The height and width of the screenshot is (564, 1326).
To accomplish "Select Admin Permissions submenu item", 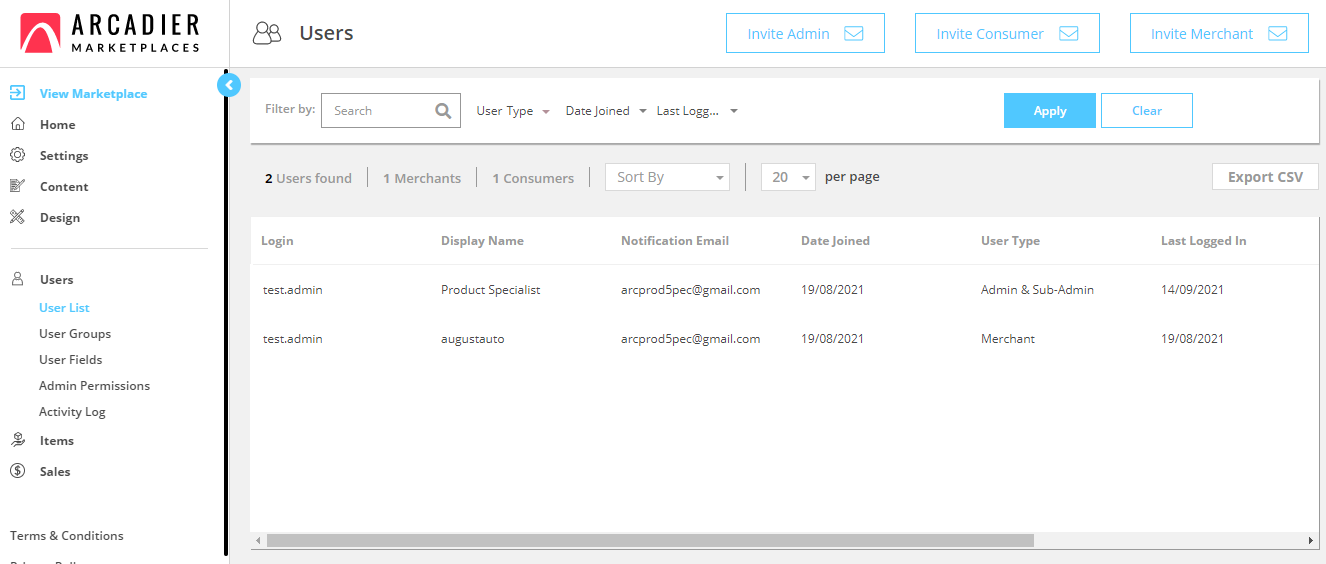I will (x=94, y=386).
